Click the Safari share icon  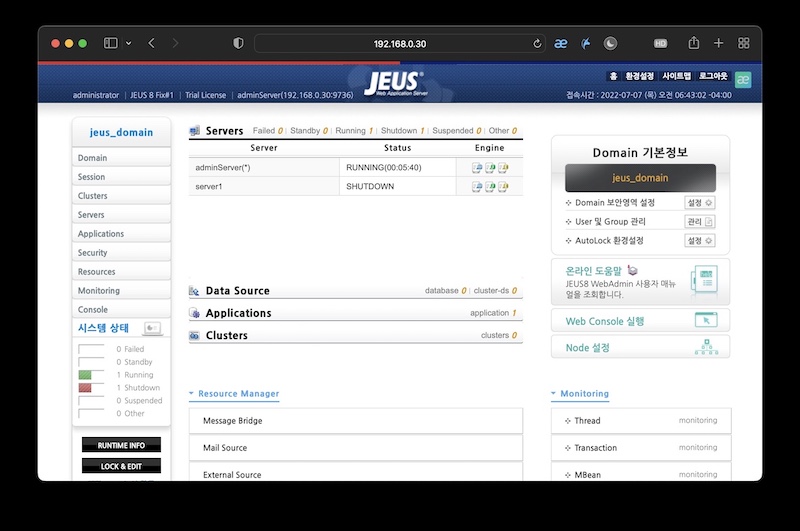693,43
